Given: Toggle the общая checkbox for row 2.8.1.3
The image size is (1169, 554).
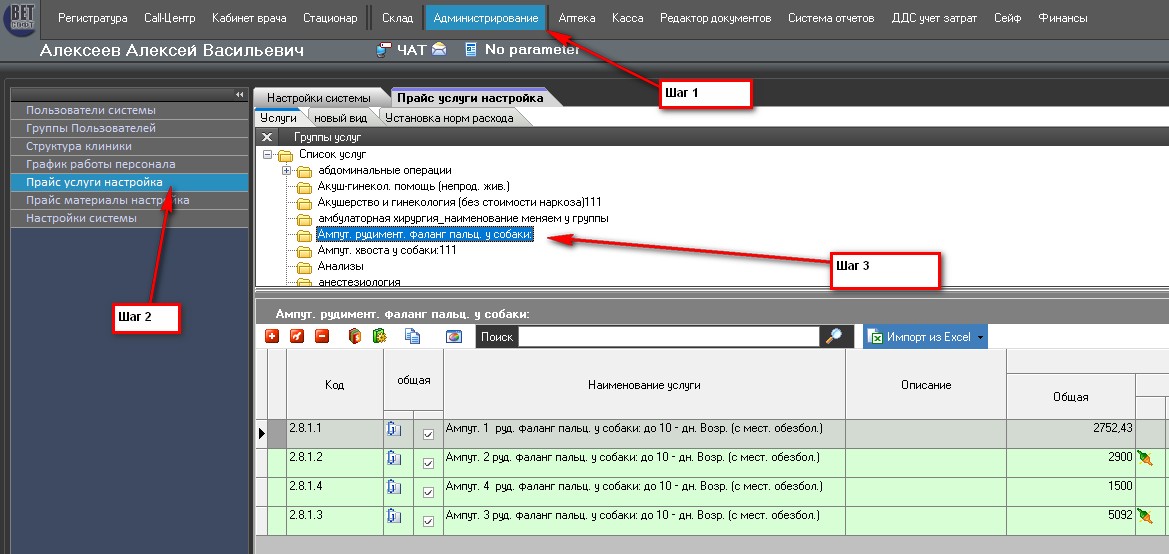Looking at the screenshot, I should [429, 521].
